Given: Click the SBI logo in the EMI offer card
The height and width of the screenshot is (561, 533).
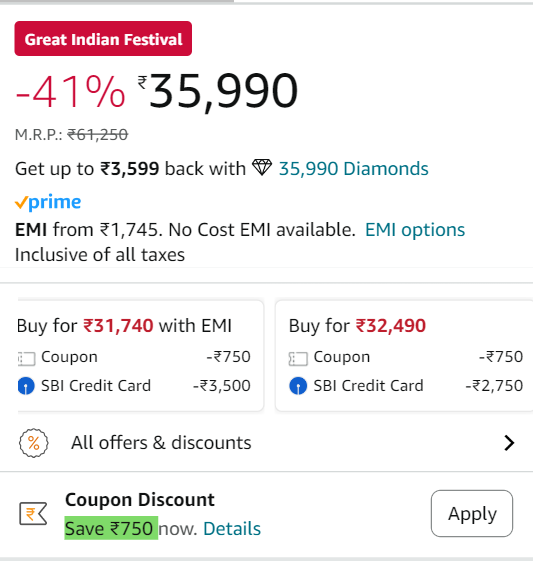Looking at the screenshot, I should tap(26, 386).
